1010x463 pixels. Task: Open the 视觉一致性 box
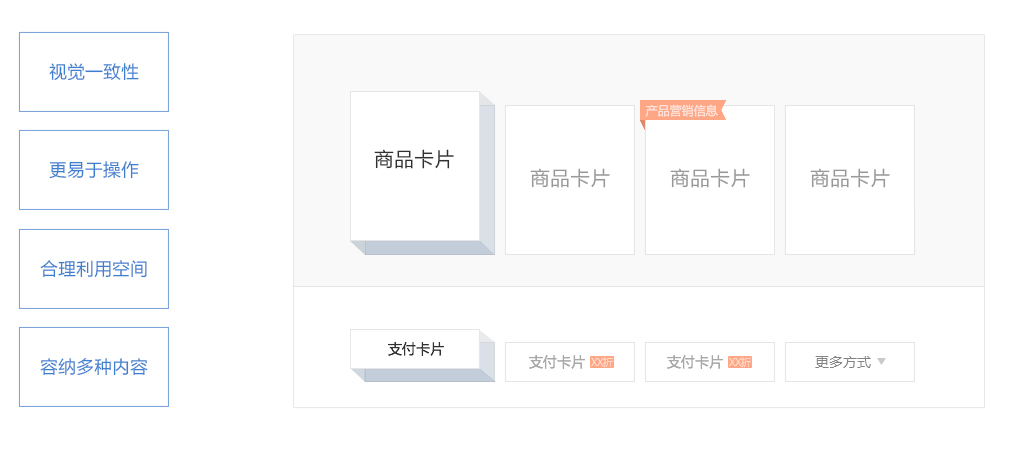94,72
